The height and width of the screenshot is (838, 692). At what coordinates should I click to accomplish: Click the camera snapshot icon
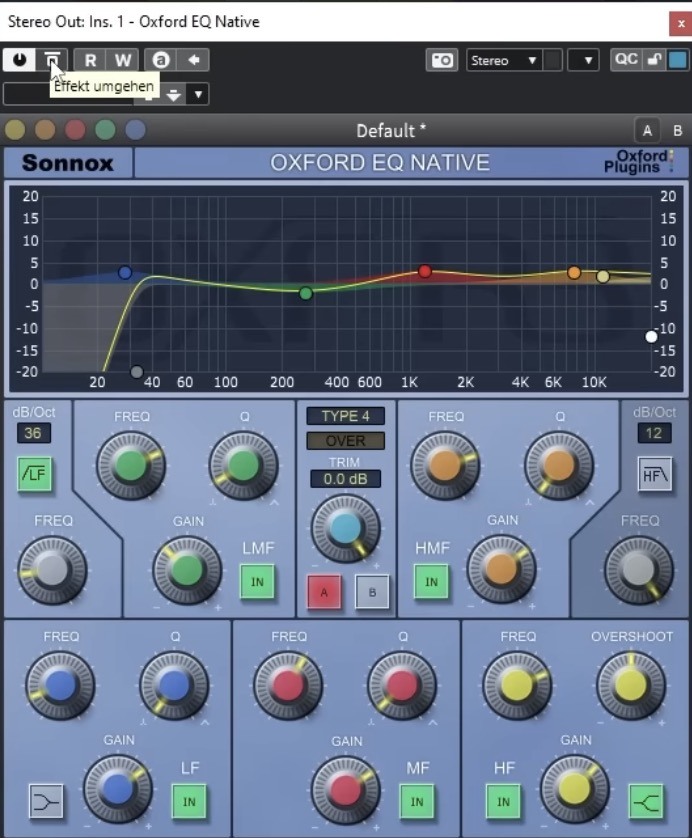tap(442, 60)
